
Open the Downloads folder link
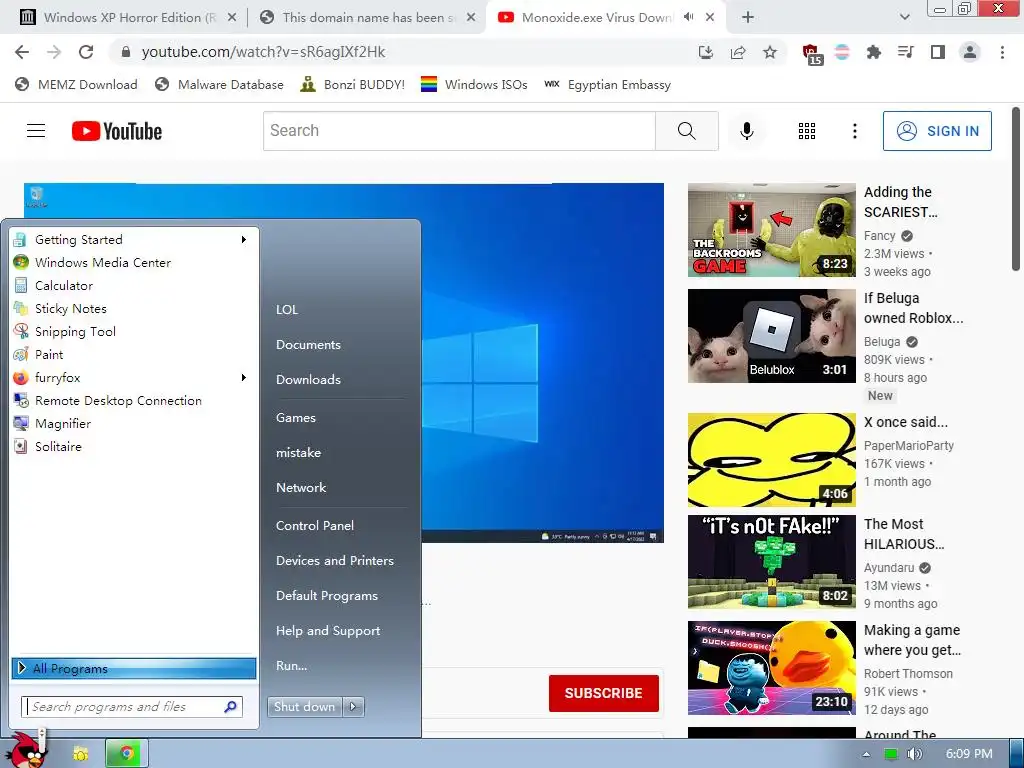pos(308,379)
